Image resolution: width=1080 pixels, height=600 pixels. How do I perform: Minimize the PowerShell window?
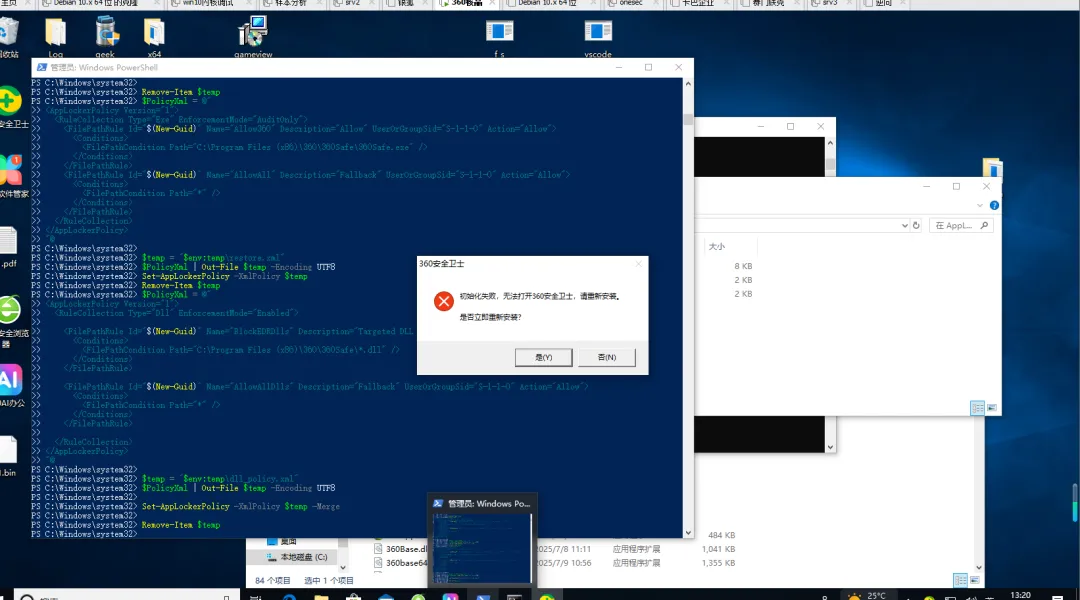tap(619, 68)
